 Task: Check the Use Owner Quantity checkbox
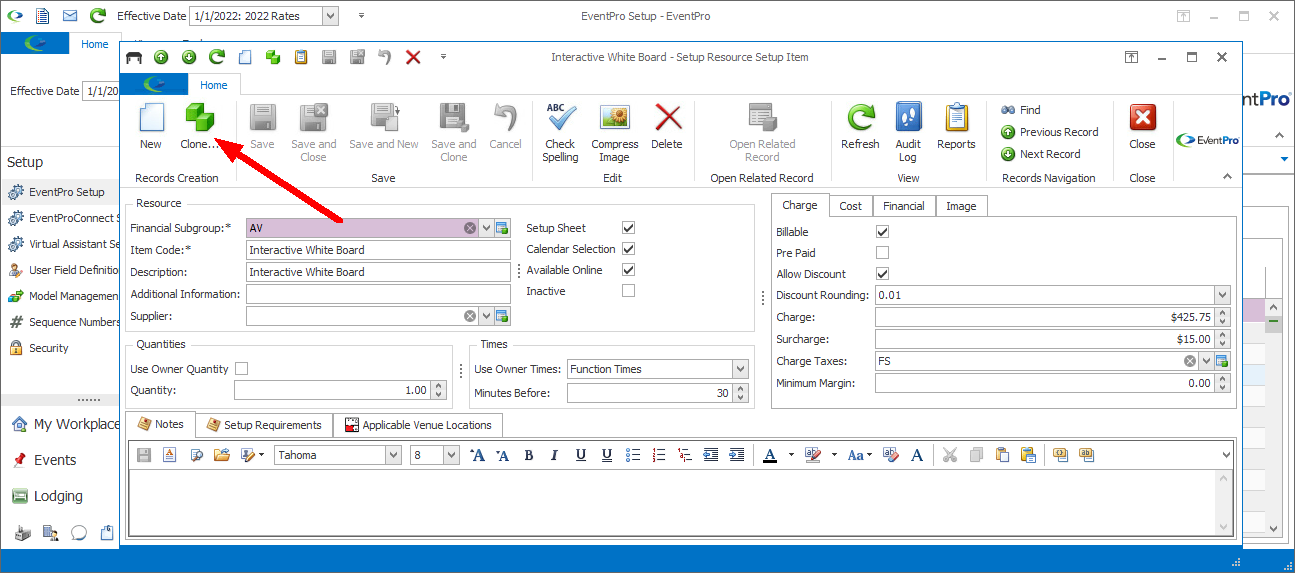(241, 369)
